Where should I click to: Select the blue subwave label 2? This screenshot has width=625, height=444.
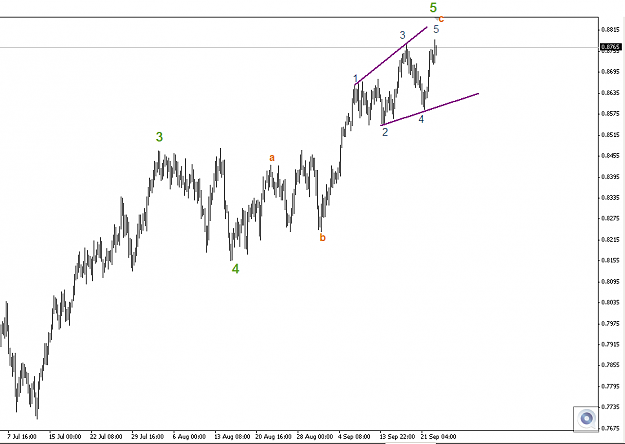385,132
